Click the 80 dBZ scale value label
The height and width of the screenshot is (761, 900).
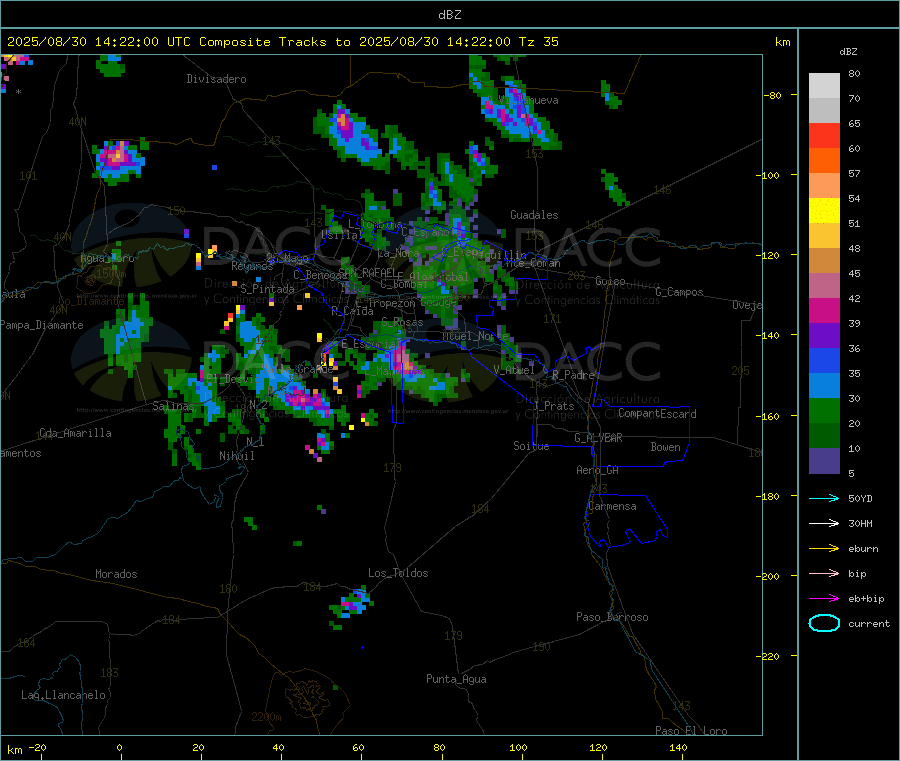pos(854,73)
